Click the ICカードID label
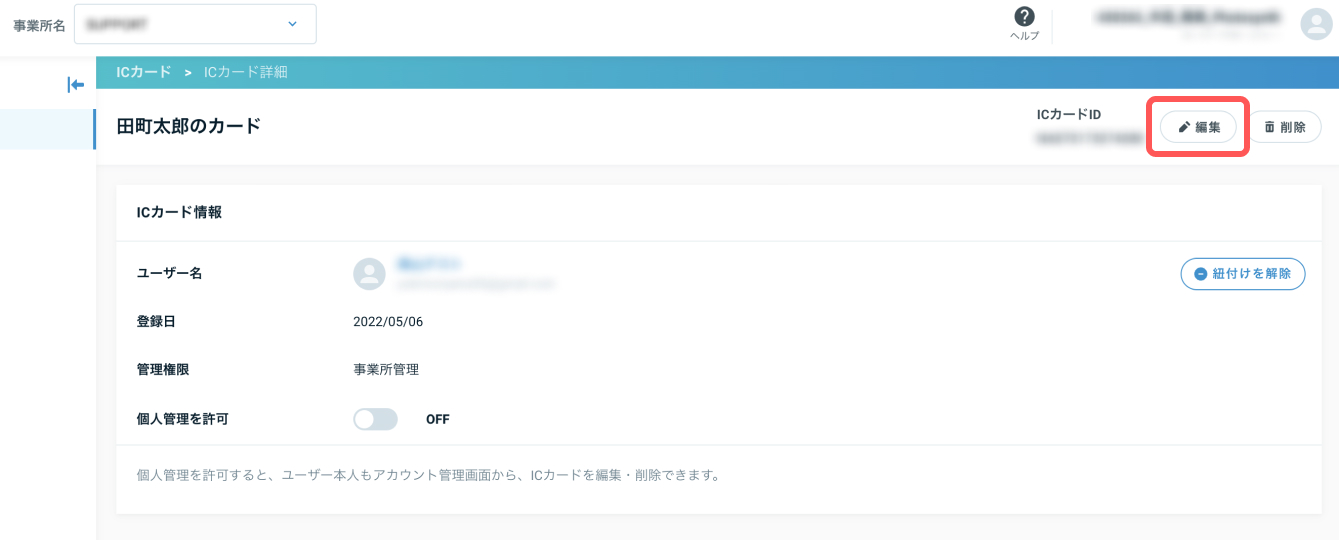Image resolution: width=1339 pixels, height=540 pixels. pos(1069,115)
